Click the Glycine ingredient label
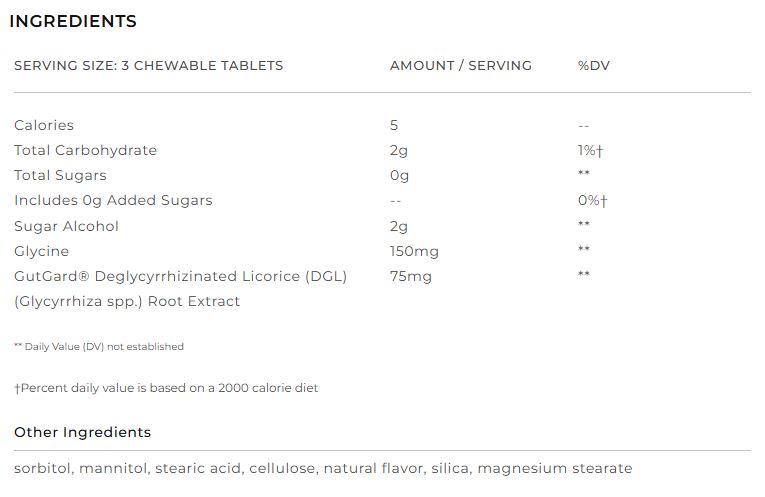The image size is (765, 497). tap(41, 252)
